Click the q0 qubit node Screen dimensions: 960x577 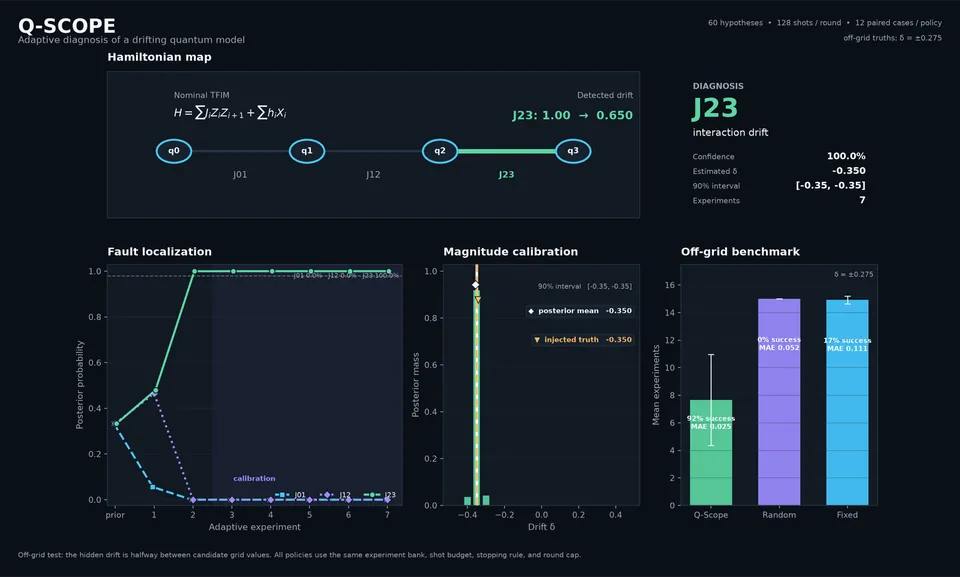pos(174,151)
